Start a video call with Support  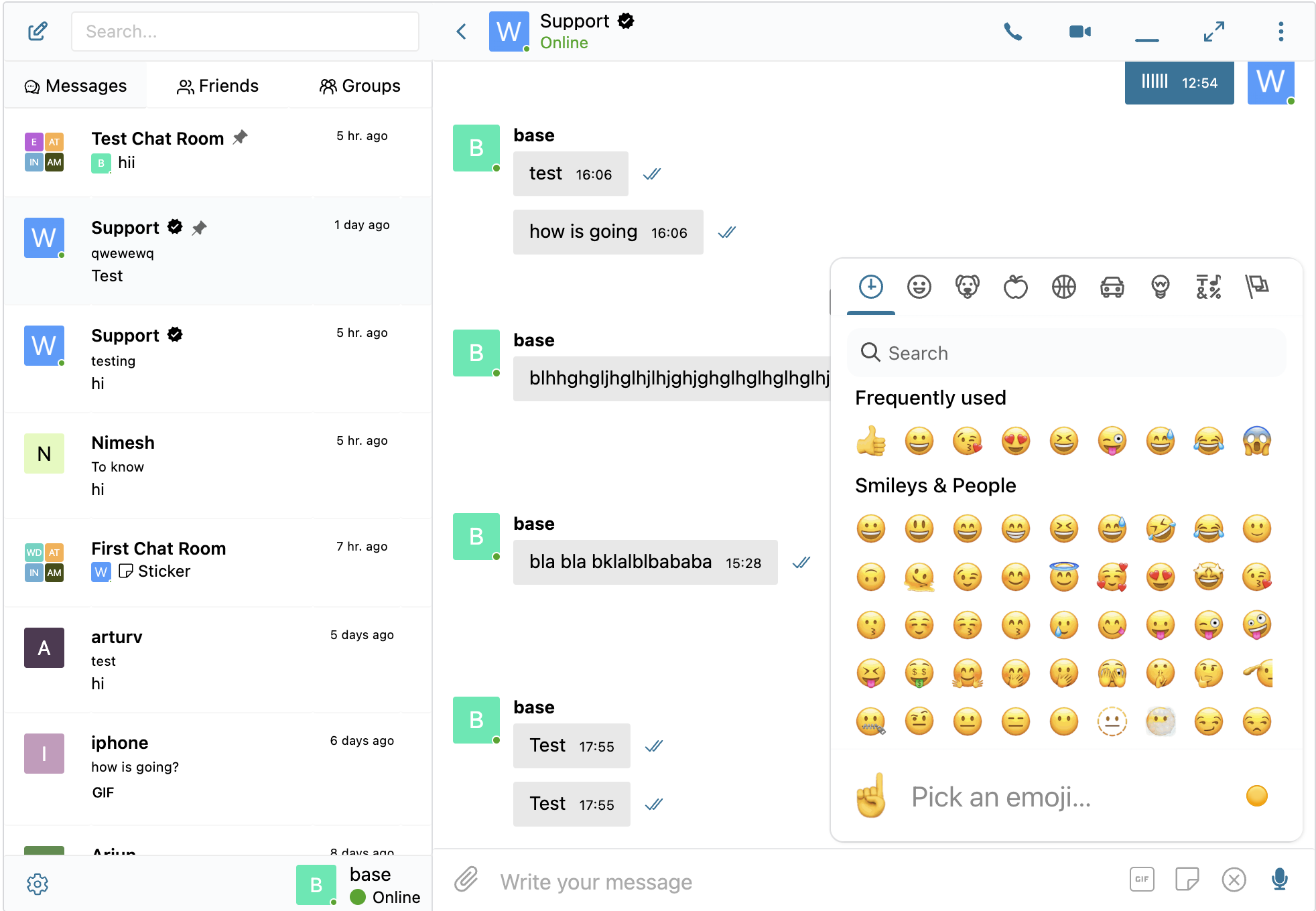pyautogui.click(x=1079, y=31)
